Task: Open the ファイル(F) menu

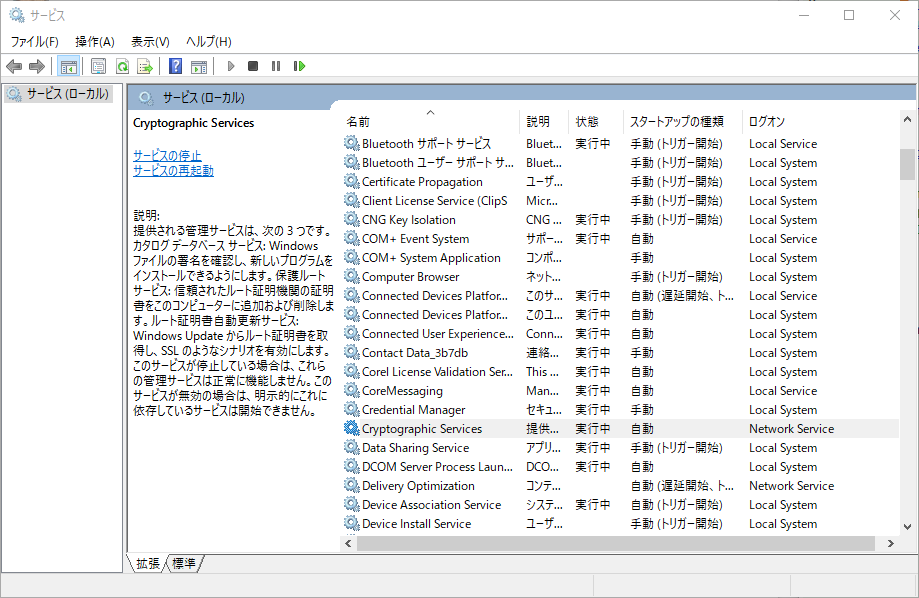Action: coord(35,42)
